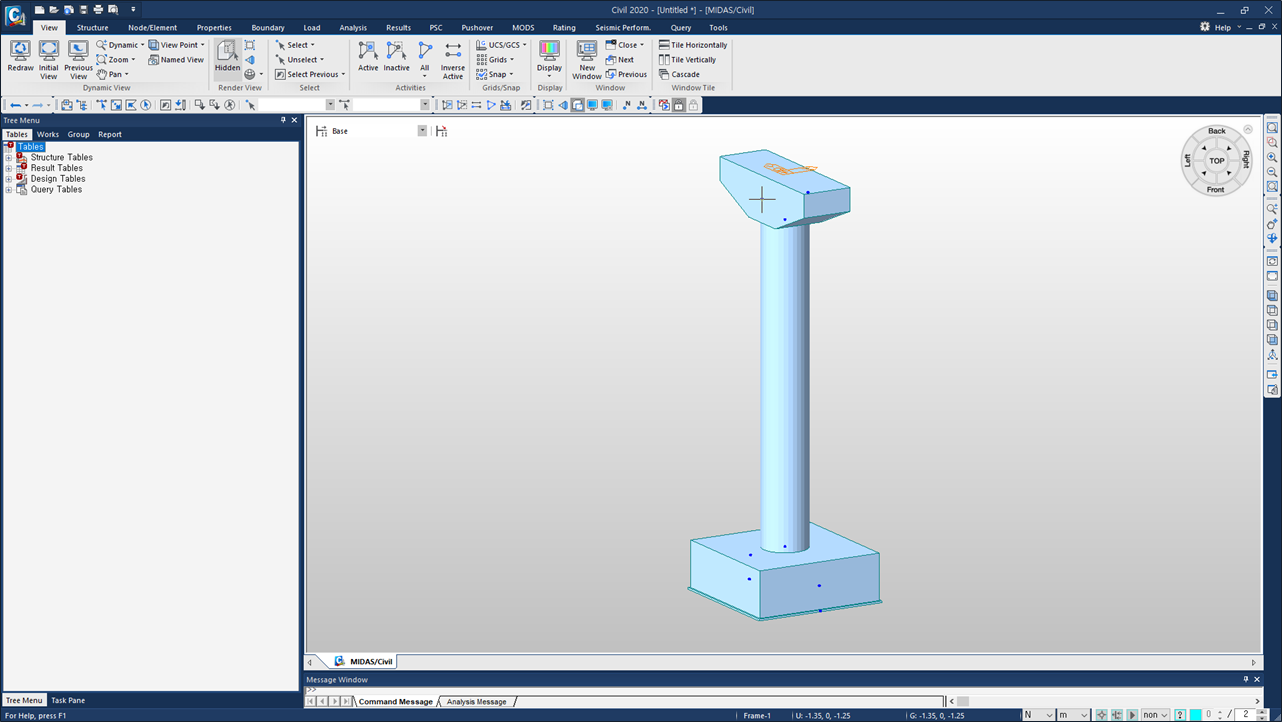Click the cyan color swatch in status bar
The height and width of the screenshot is (722, 1282).
tap(1195, 715)
